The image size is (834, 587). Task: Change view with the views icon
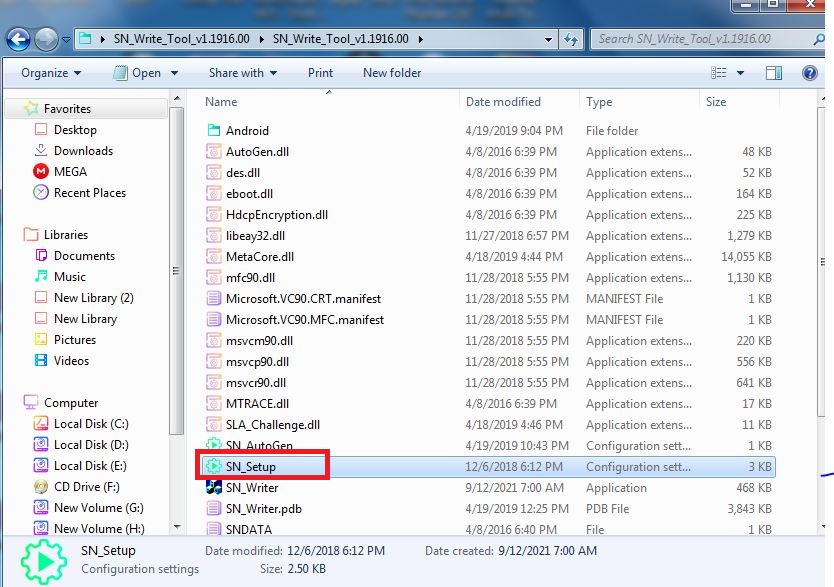click(719, 73)
